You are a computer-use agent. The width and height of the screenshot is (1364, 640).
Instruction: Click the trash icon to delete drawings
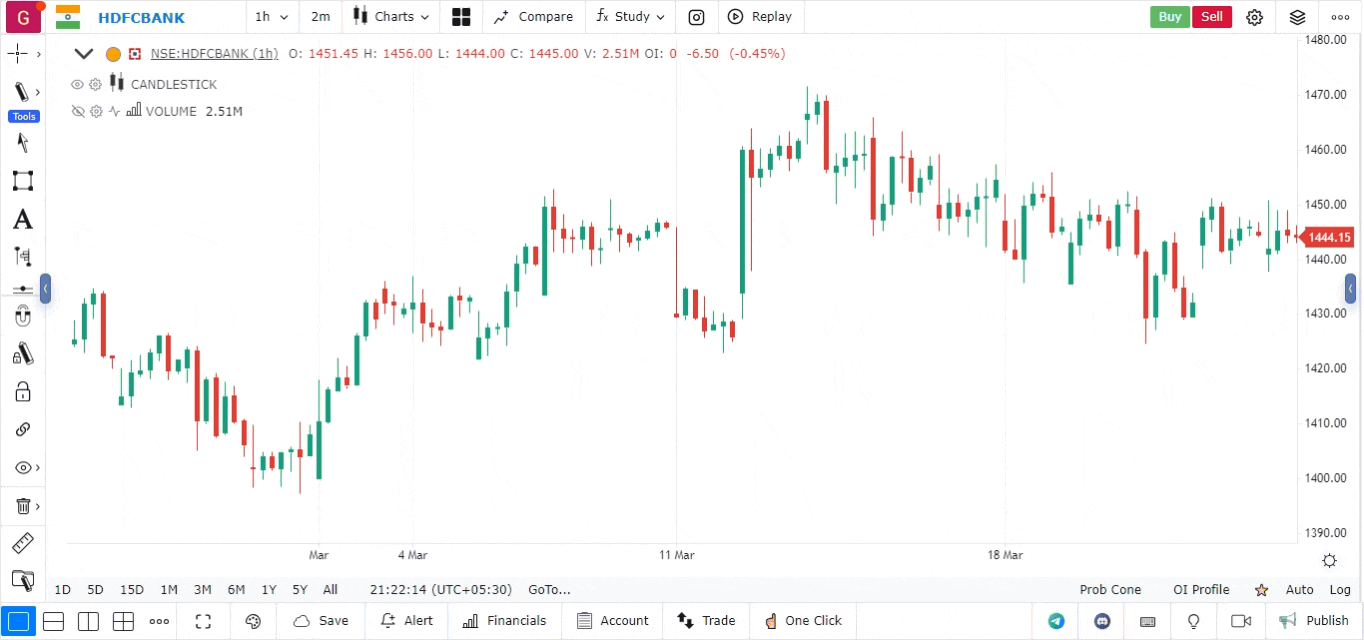point(22,506)
